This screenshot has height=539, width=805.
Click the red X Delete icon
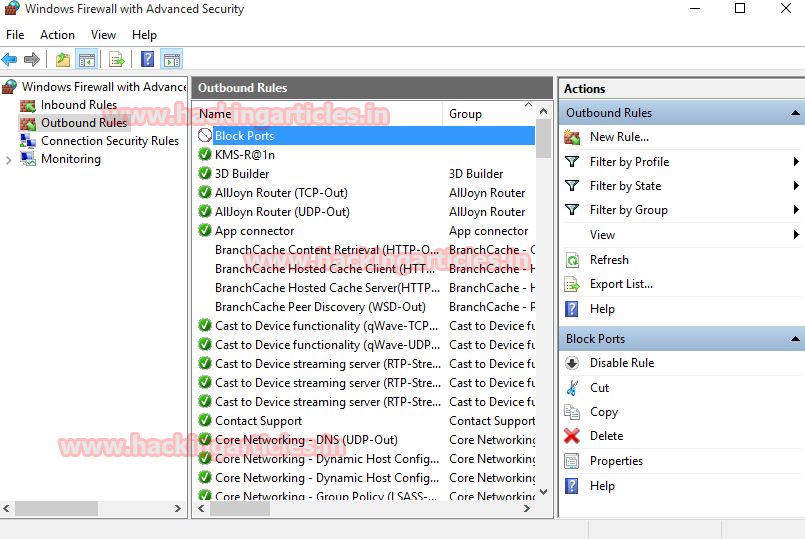(x=572, y=436)
